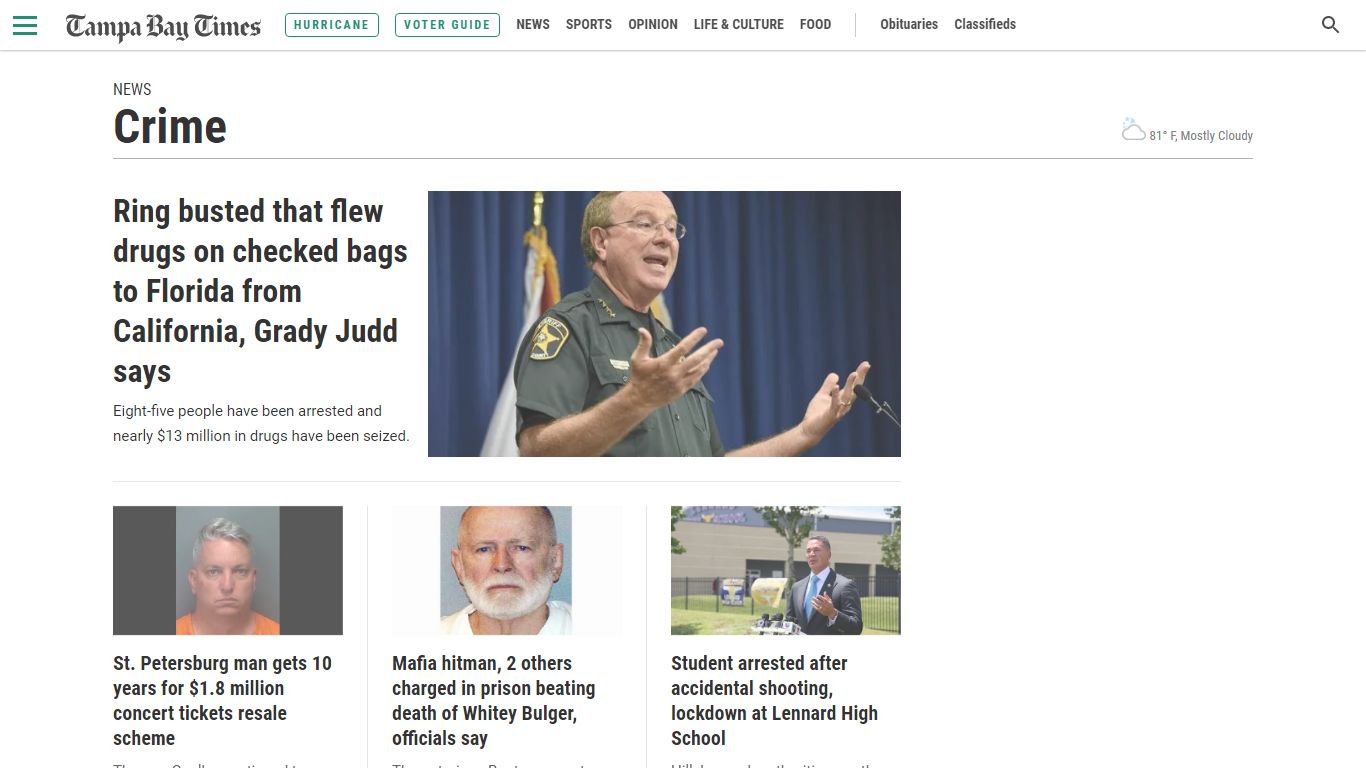Select Food in the top navigation
The width and height of the screenshot is (1366, 768).
click(816, 24)
